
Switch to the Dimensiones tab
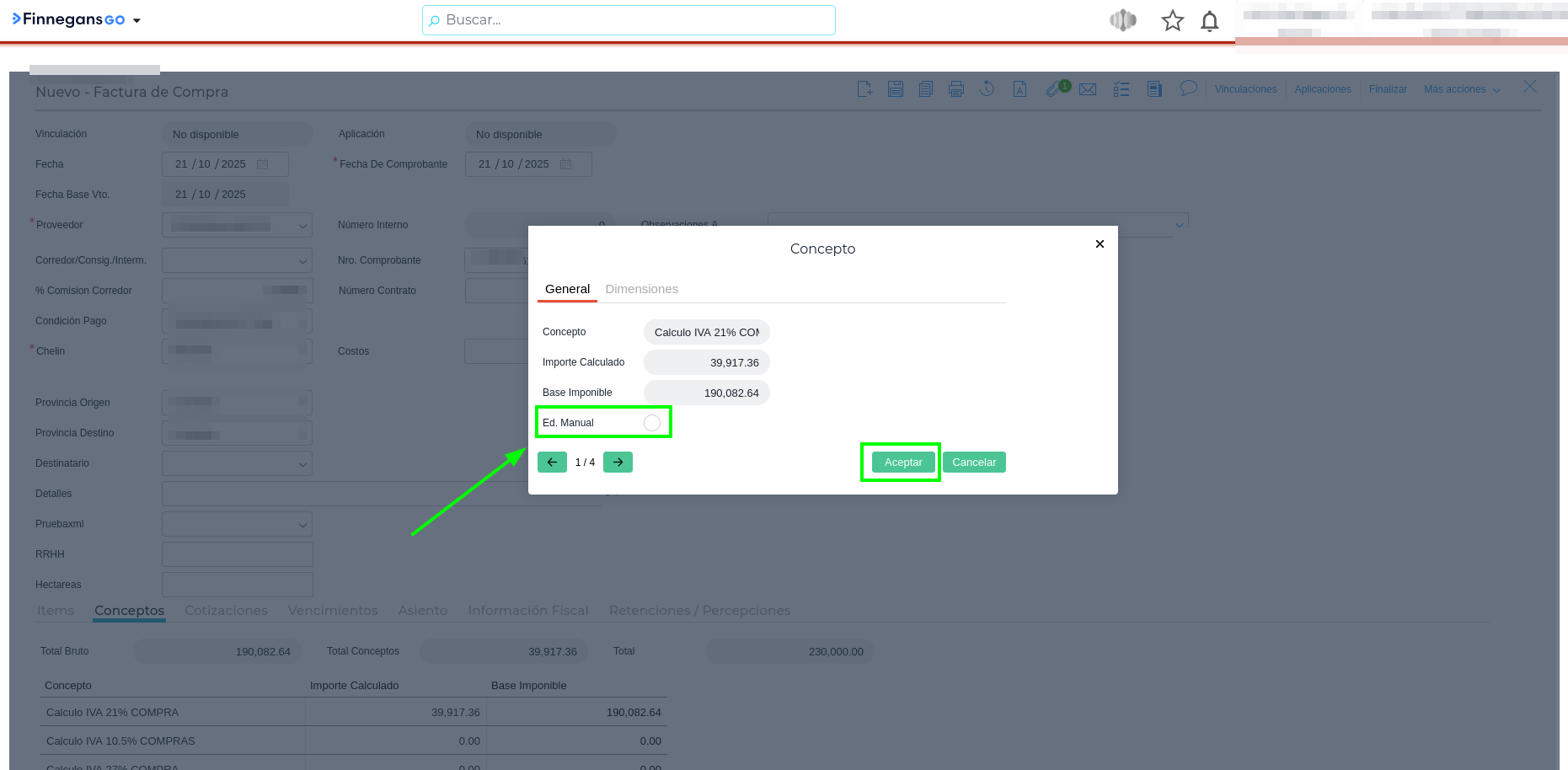pos(641,289)
